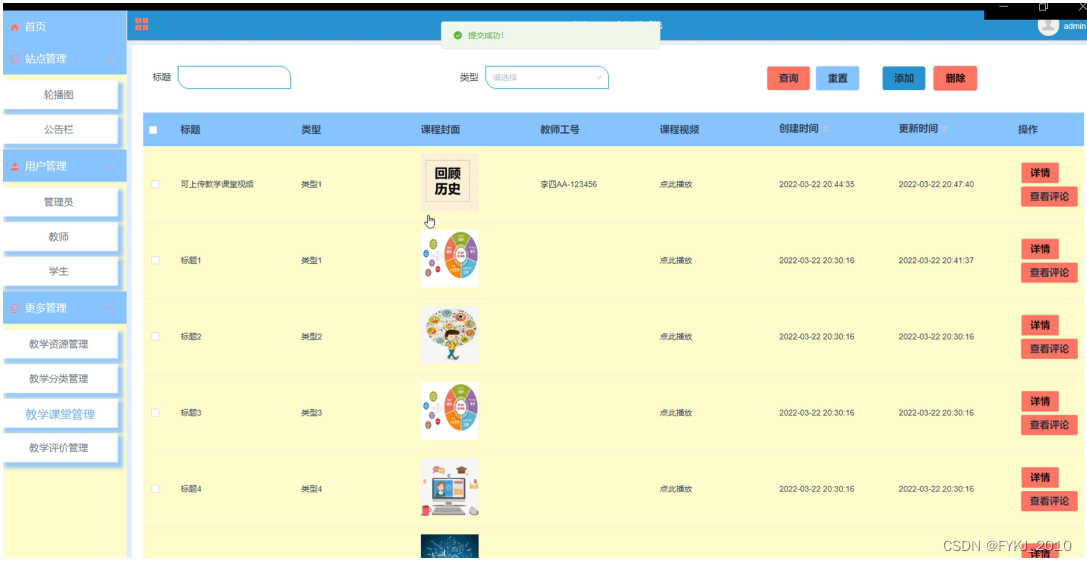
Task: Click 点此播放 in 标题2 row
Action: coord(676,337)
